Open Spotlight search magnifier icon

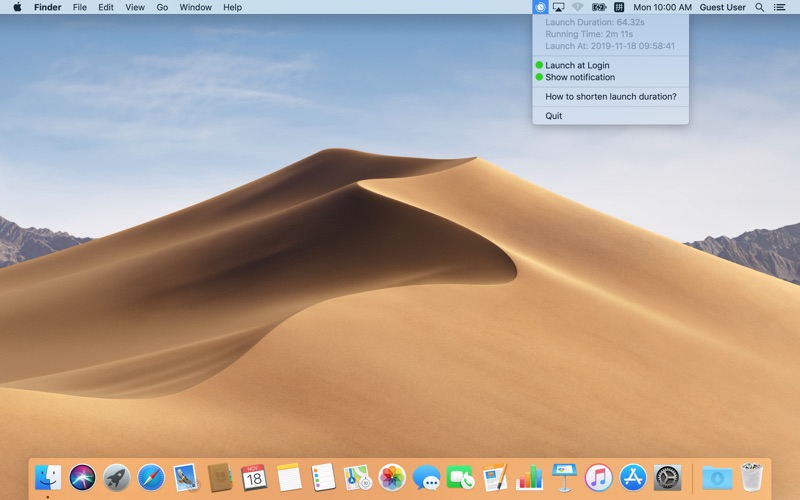tap(760, 7)
